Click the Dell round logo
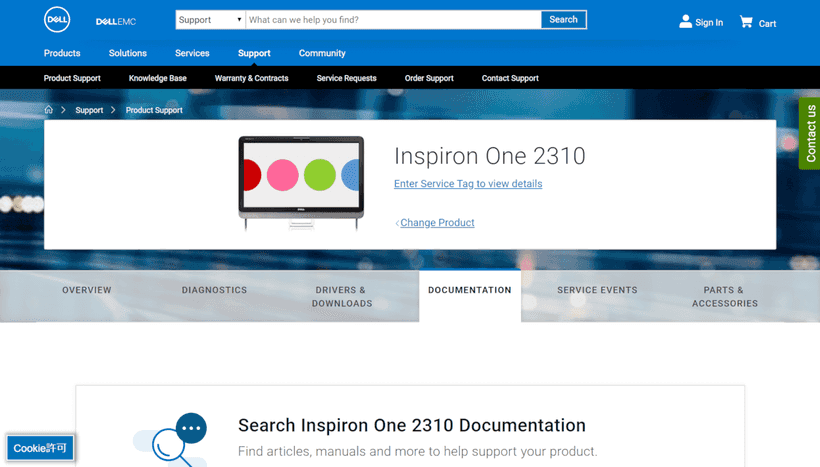 pos(57,20)
